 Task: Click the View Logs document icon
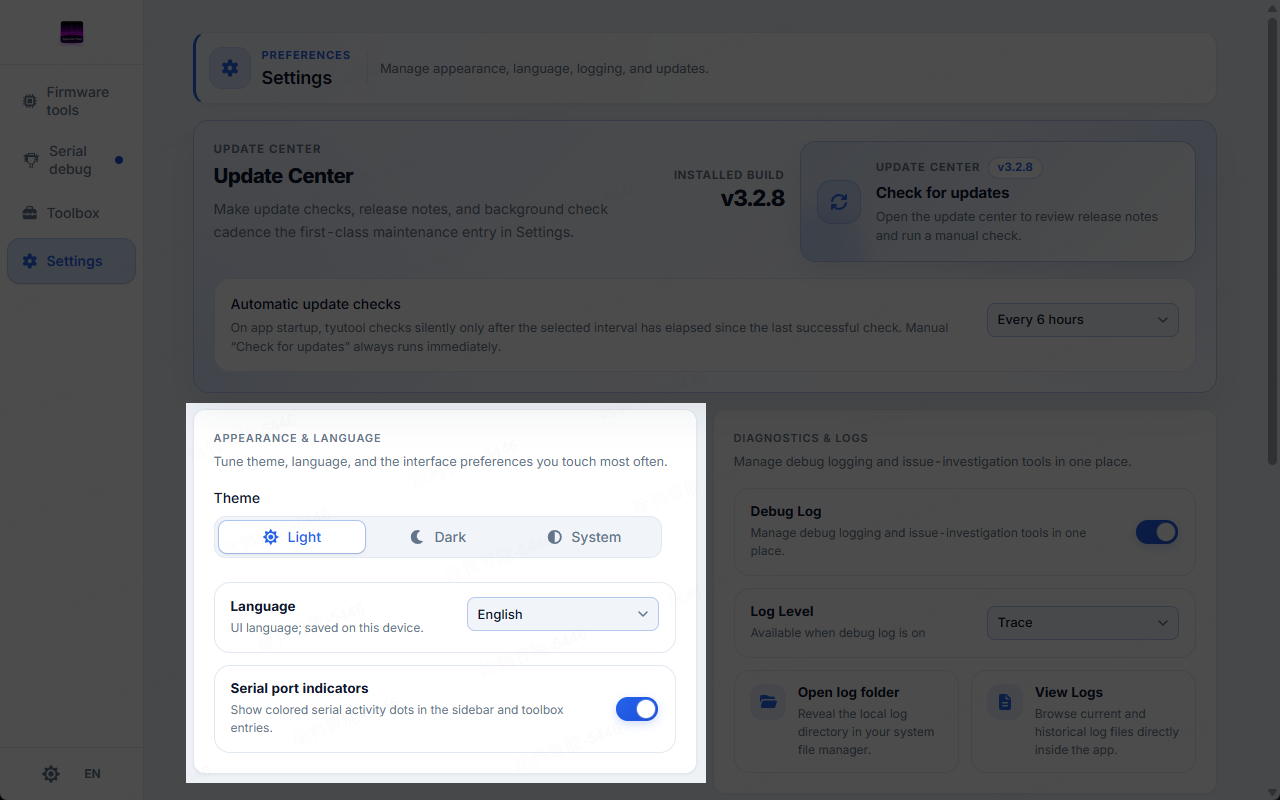(1005, 702)
